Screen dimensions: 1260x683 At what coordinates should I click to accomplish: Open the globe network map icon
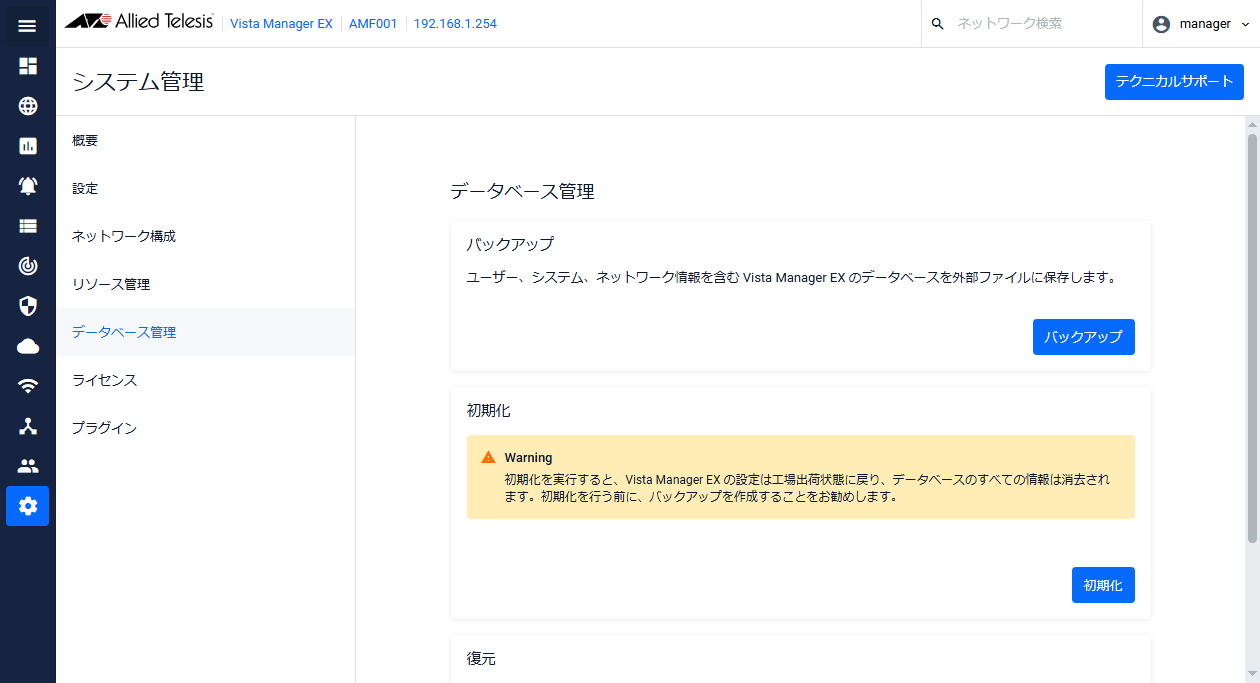pyautogui.click(x=28, y=106)
